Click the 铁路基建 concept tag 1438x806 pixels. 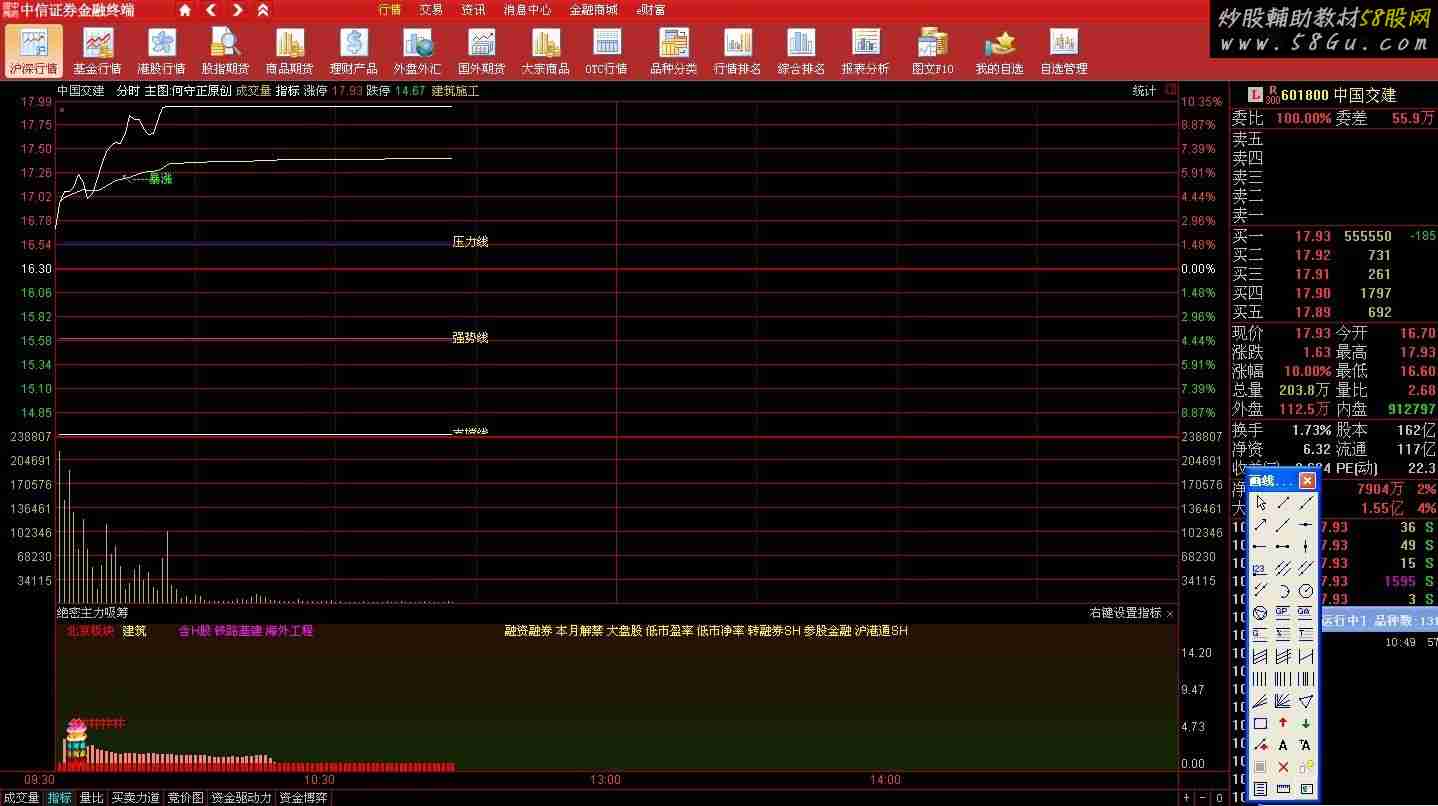point(238,631)
